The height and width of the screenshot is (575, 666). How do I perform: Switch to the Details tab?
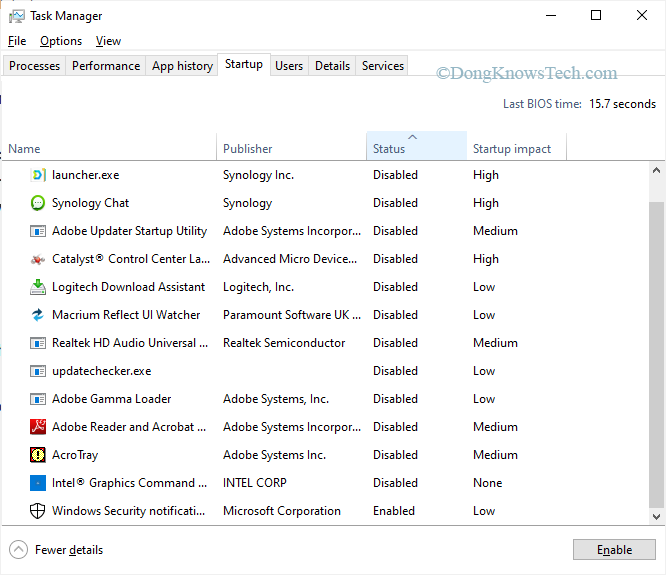click(x=332, y=66)
